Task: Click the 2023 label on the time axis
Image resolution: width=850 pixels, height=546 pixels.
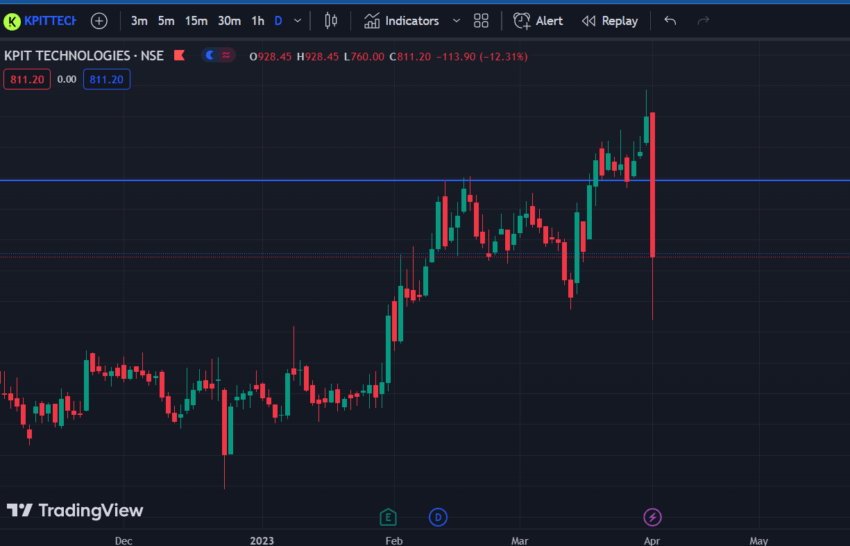Action: click(x=262, y=541)
